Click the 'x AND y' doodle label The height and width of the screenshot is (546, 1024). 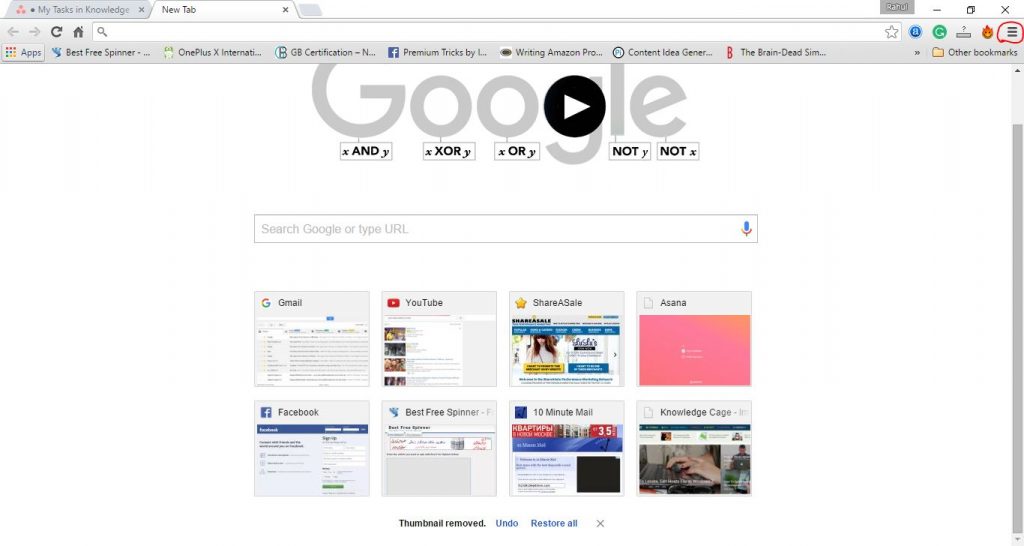click(x=366, y=152)
